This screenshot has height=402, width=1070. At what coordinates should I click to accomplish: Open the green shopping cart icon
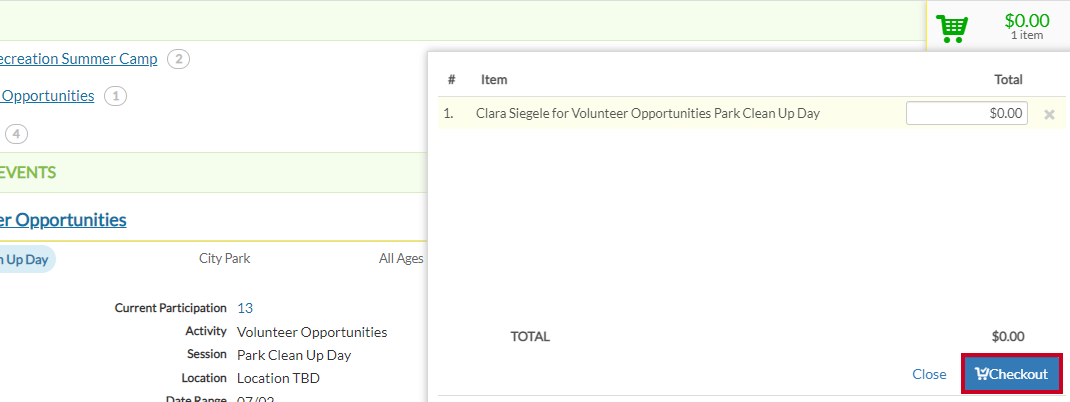tap(952, 29)
